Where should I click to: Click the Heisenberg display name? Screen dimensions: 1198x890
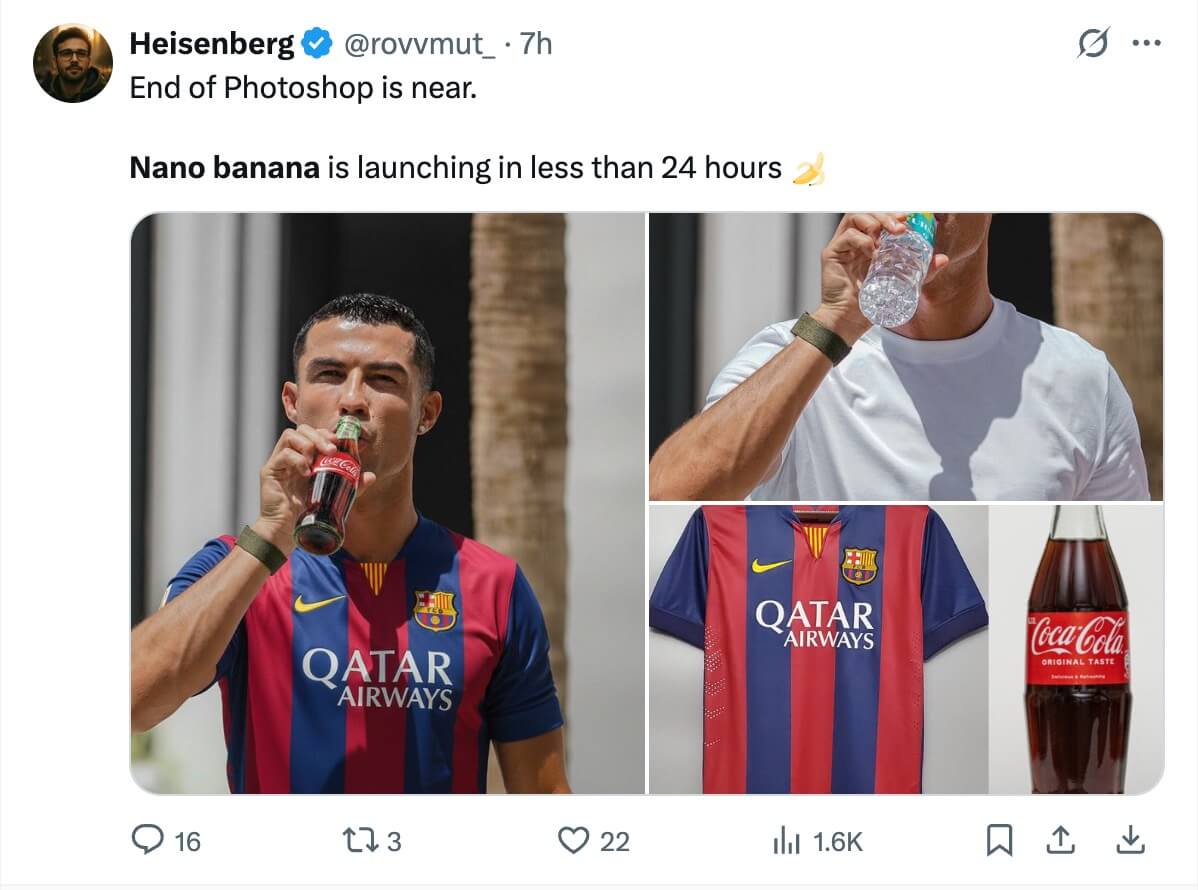[x=212, y=45]
